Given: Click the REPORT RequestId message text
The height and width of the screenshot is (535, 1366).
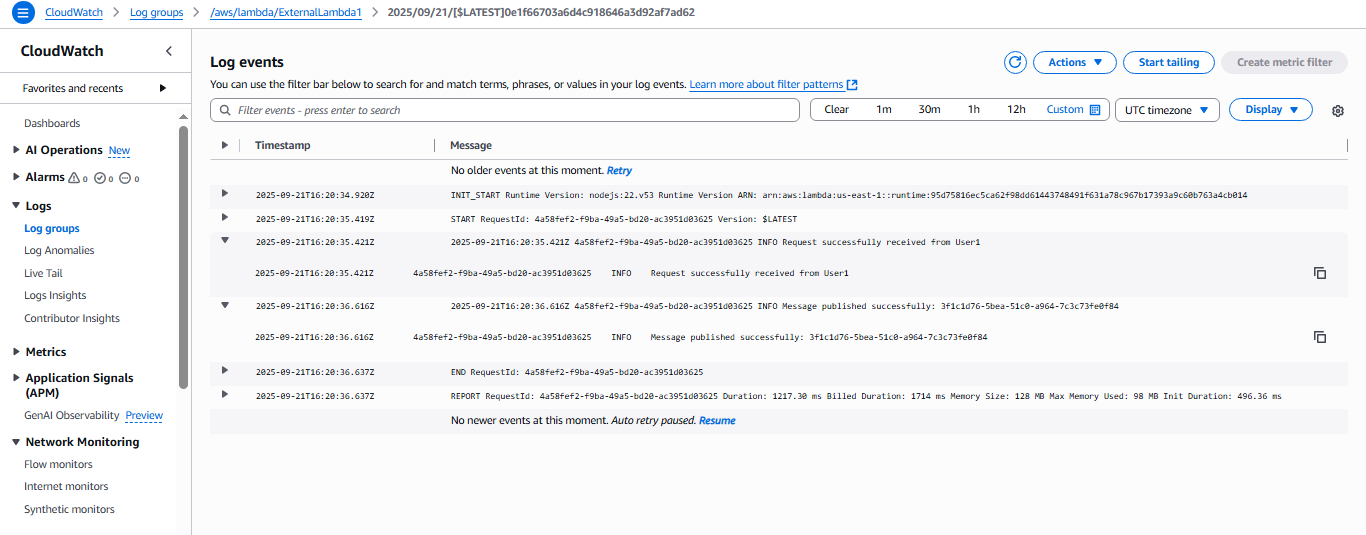Looking at the screenshot, I should (866, 397).
